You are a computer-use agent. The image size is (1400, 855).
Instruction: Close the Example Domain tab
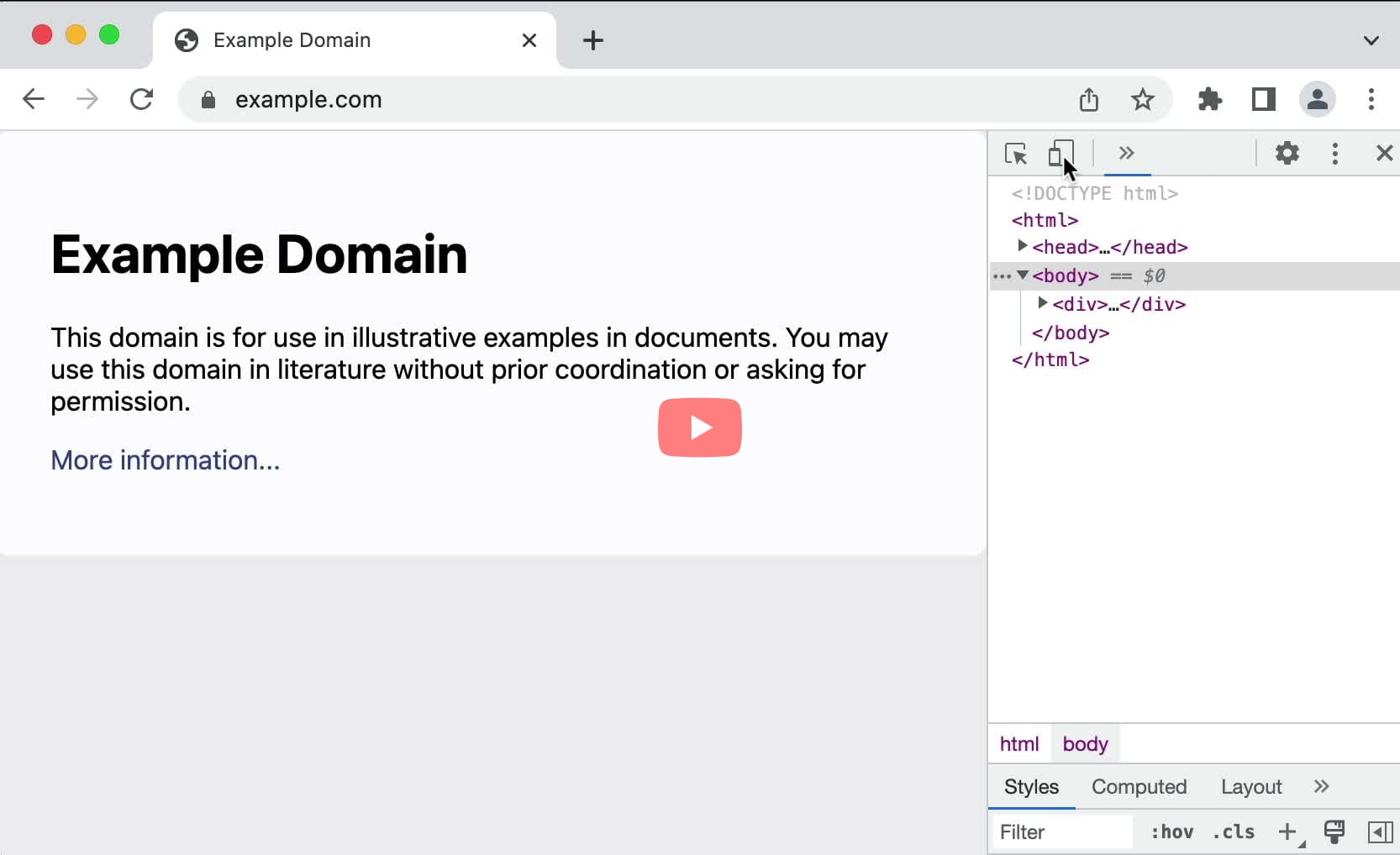pos(529,40)
